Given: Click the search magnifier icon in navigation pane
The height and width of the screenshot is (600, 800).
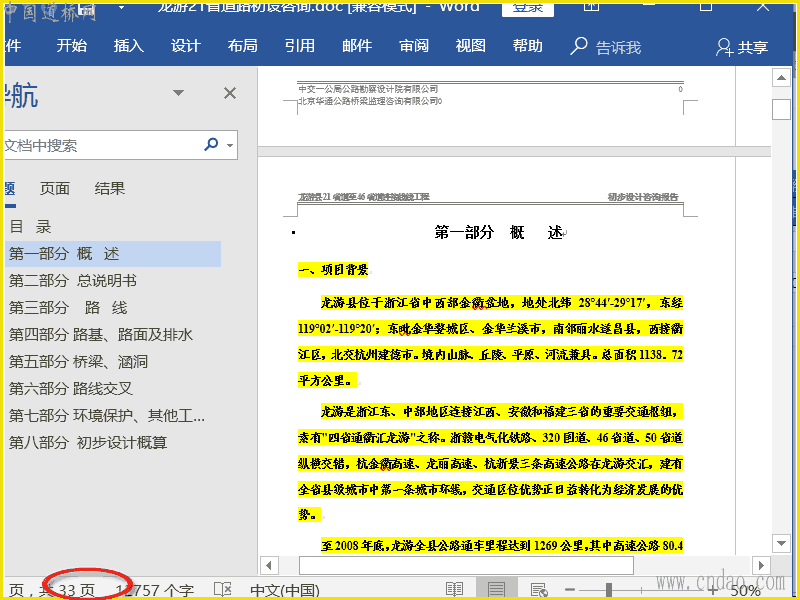Looking at the screenshot, I should point(211,145).
